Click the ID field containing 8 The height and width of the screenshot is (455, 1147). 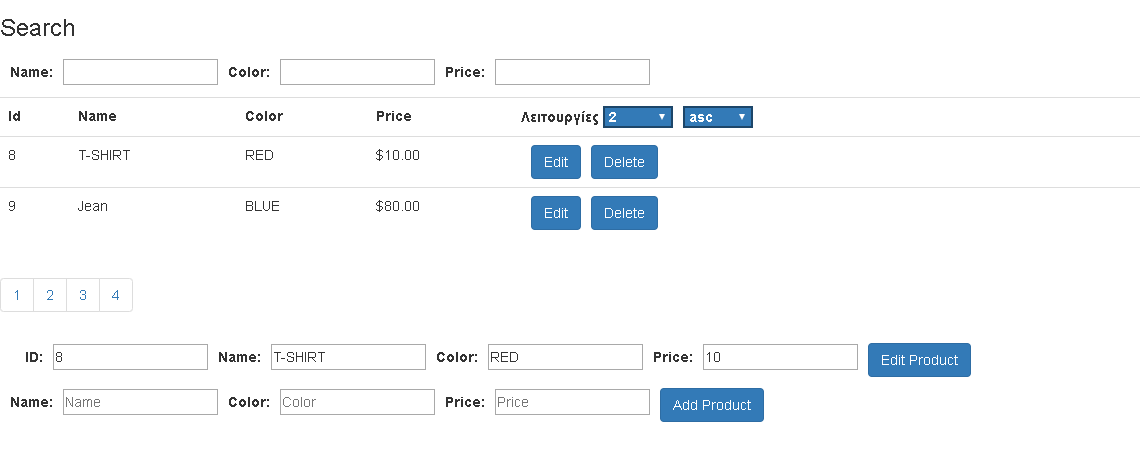[x=130, y=357]
